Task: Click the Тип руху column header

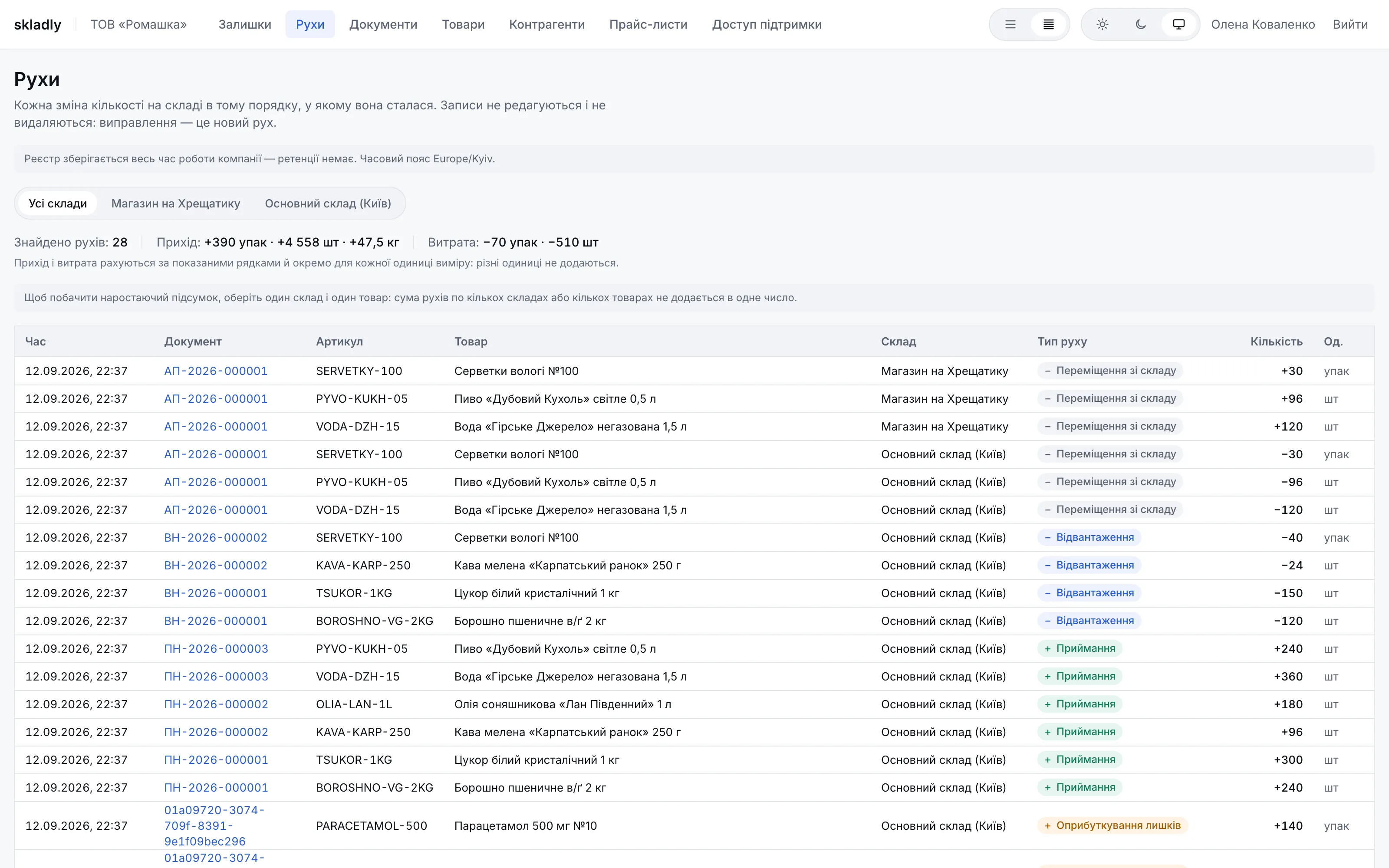Action: pos(1062,342)
